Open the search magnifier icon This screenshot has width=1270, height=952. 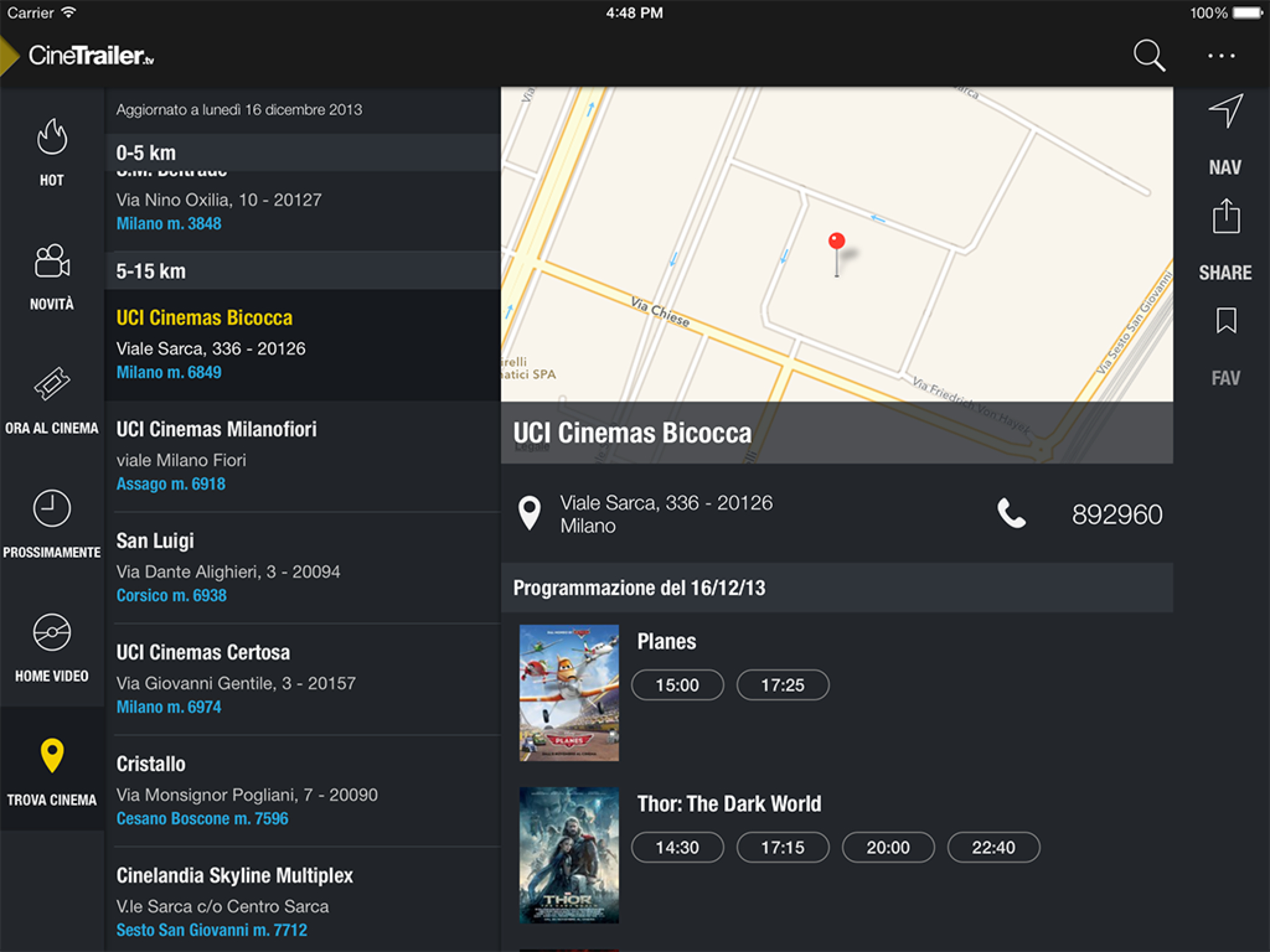1148,56
